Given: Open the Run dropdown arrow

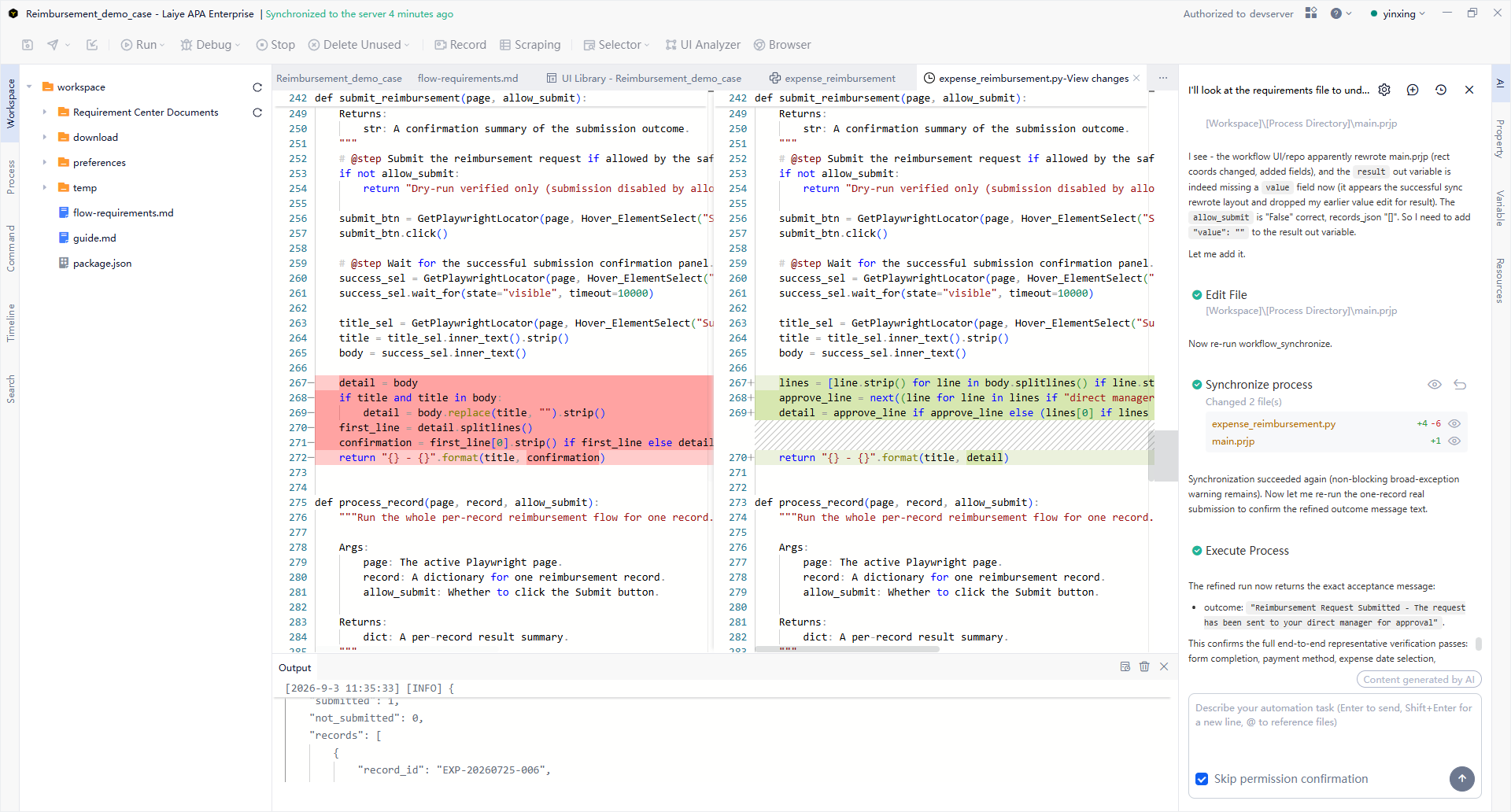Looking at the screenshot, I should (x=162, y=46).
